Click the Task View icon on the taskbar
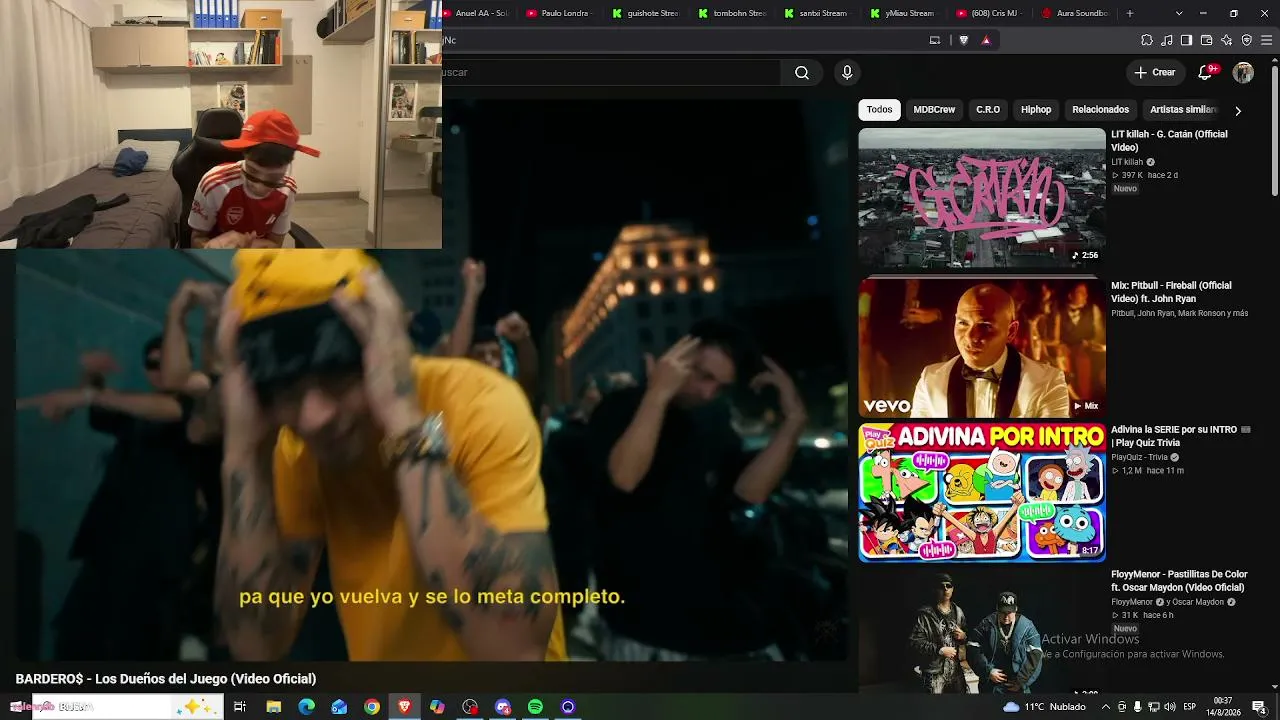Screen dimensions: 1280x720 point(240,707)
